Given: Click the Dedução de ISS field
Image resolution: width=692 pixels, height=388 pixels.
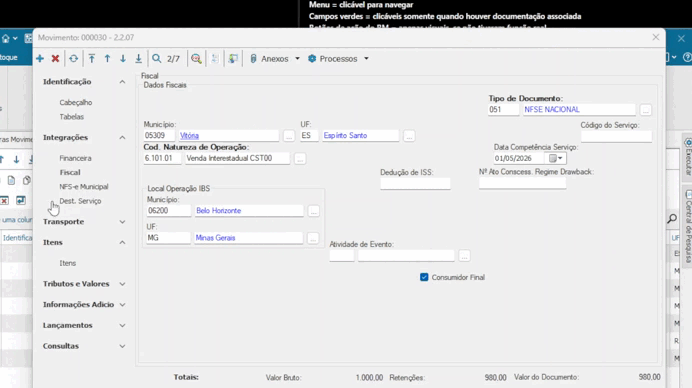Looking at the screenshot, I should 415,184.
